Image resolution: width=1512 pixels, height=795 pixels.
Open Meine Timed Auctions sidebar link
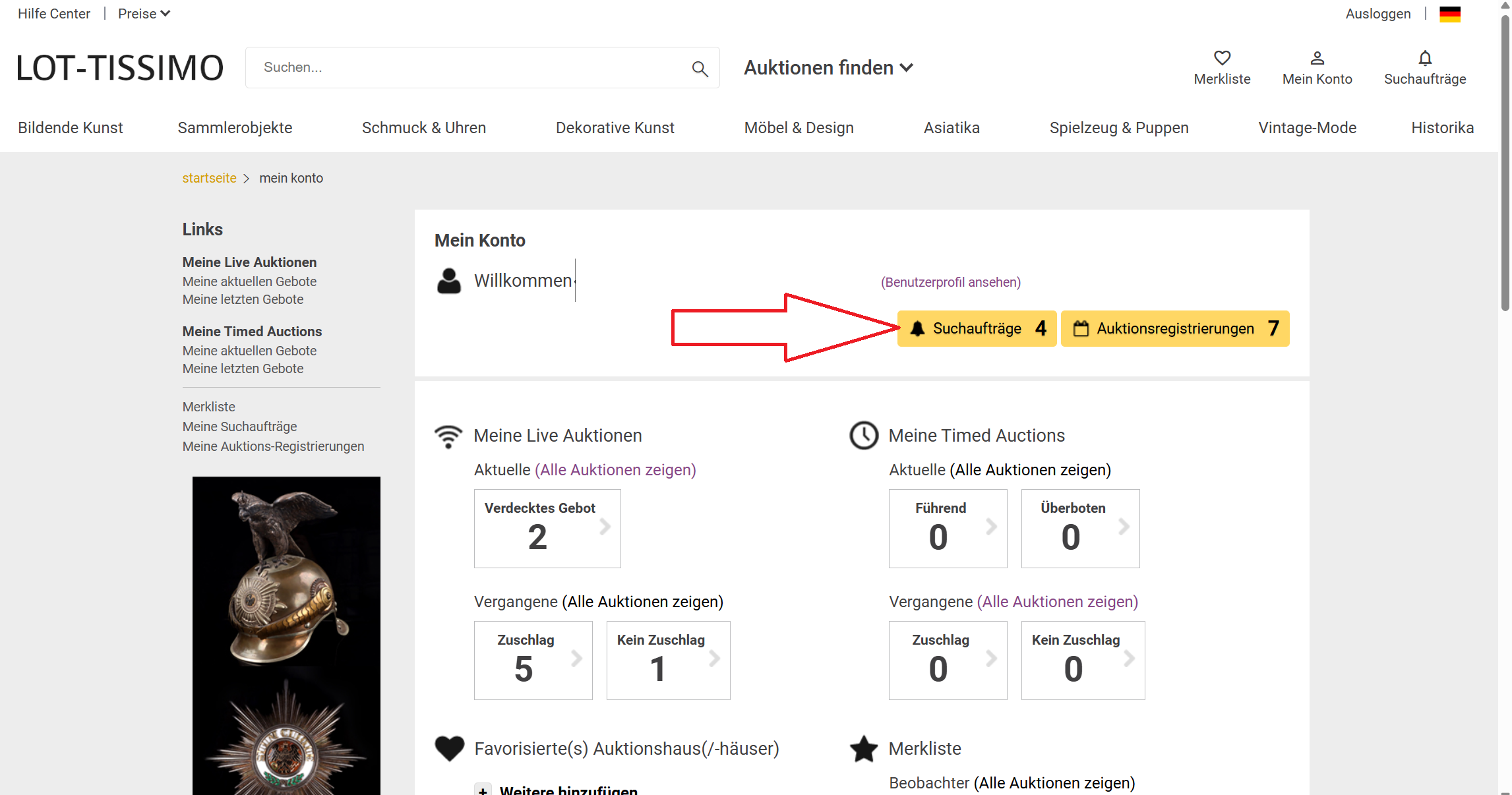point(252,332)
